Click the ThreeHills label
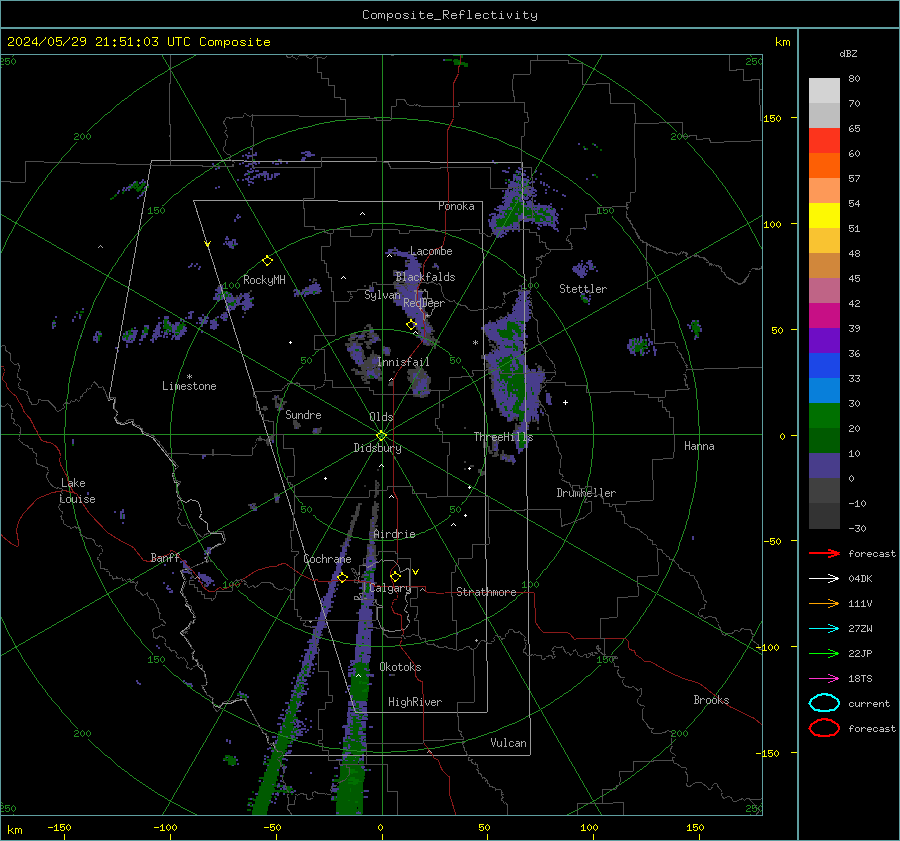900x841 pixels. (503, 437)
